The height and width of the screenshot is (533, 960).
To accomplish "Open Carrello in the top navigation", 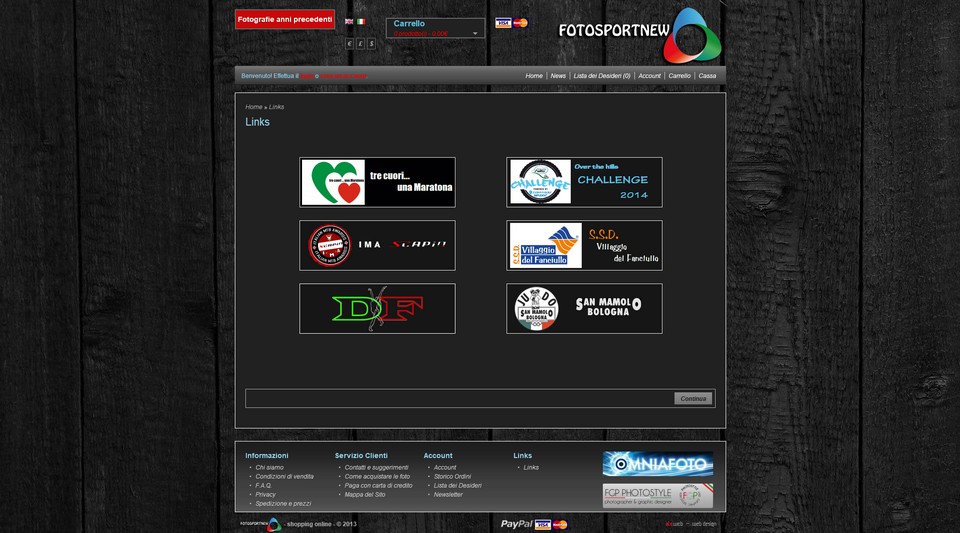I will [679, 76].
